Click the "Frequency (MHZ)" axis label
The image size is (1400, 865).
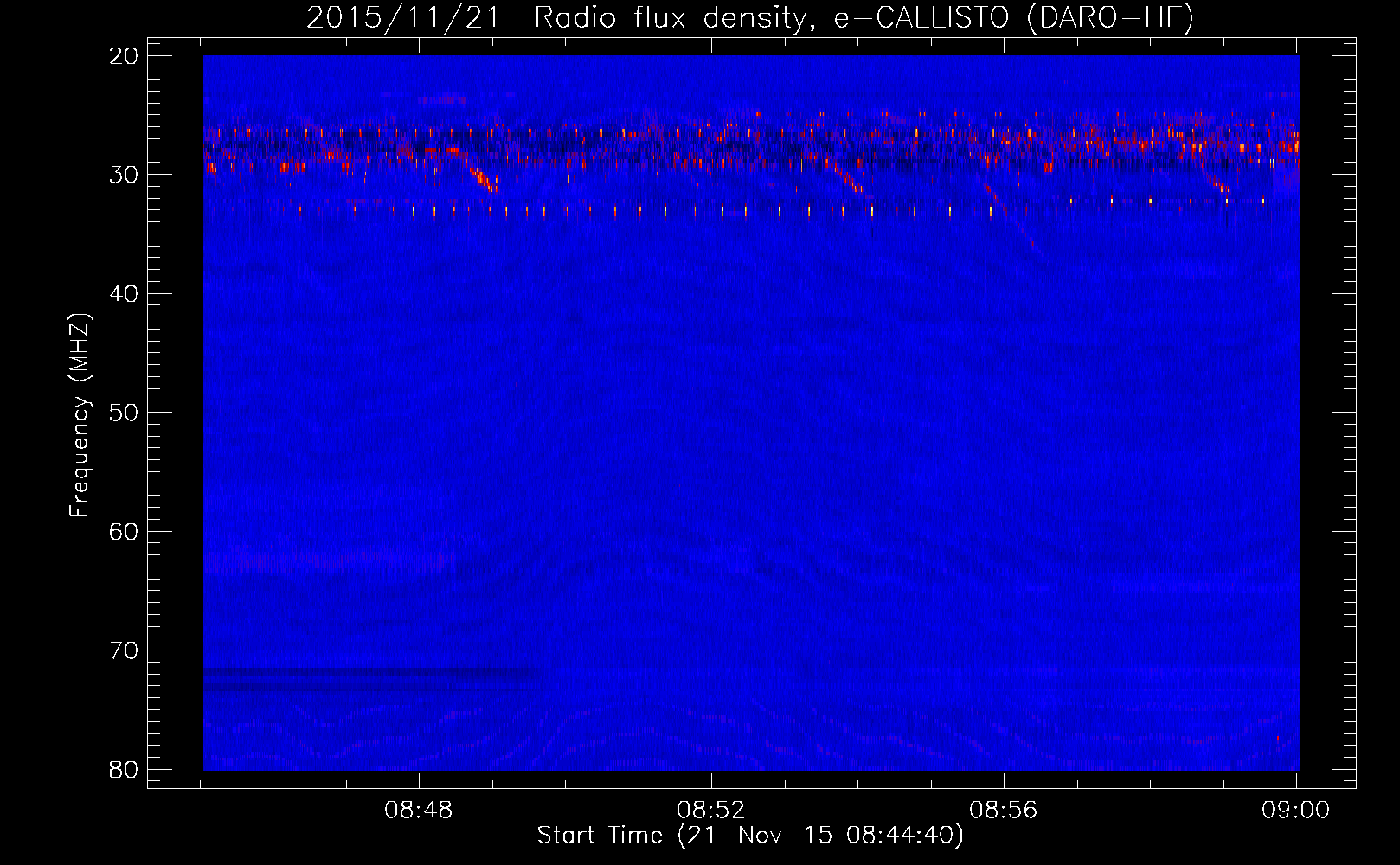pyautogui.click(x=80, y=415)
